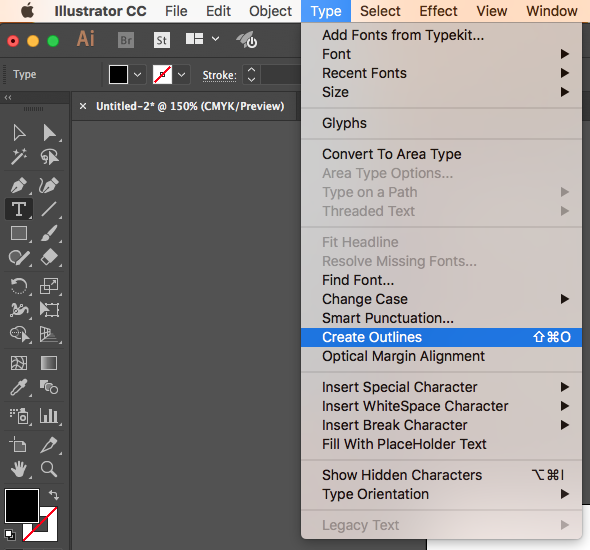
Task: Select the Width/Warp tool
Action: tap(19, 310)
